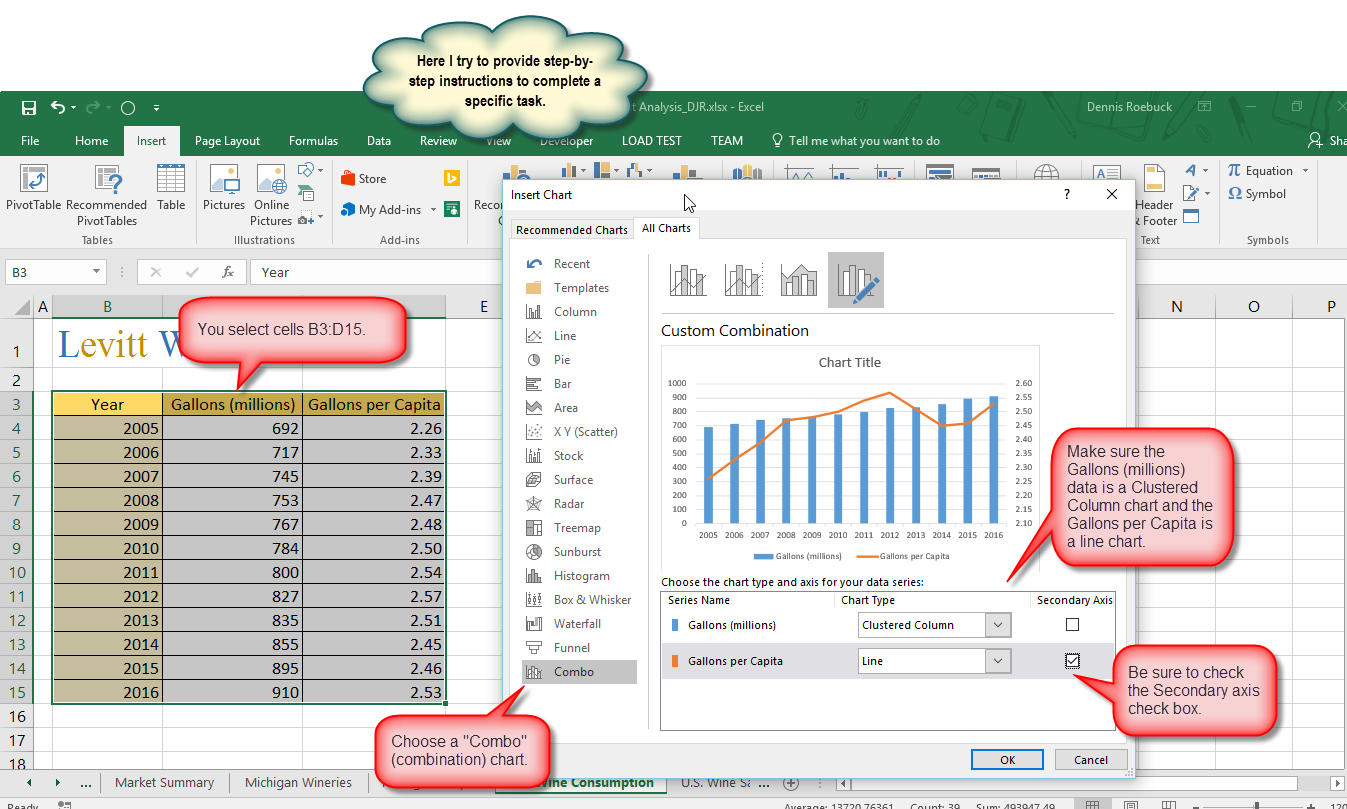This screenshot has width=1347, height=809.
Task: Select Waterfall in chart type list
Action: (x=577, y=624)
